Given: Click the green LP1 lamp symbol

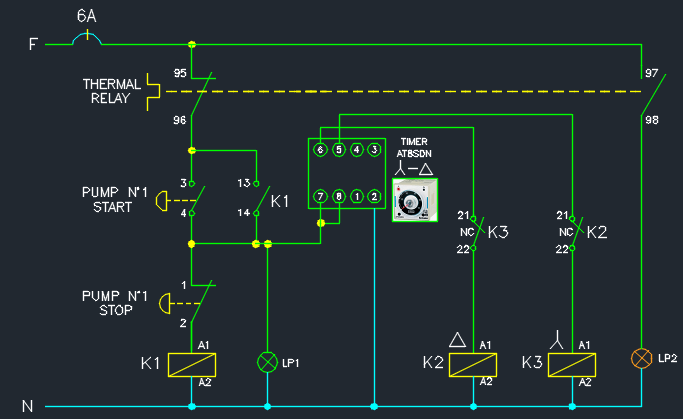Looking at the screenshot, I should 267,362.
